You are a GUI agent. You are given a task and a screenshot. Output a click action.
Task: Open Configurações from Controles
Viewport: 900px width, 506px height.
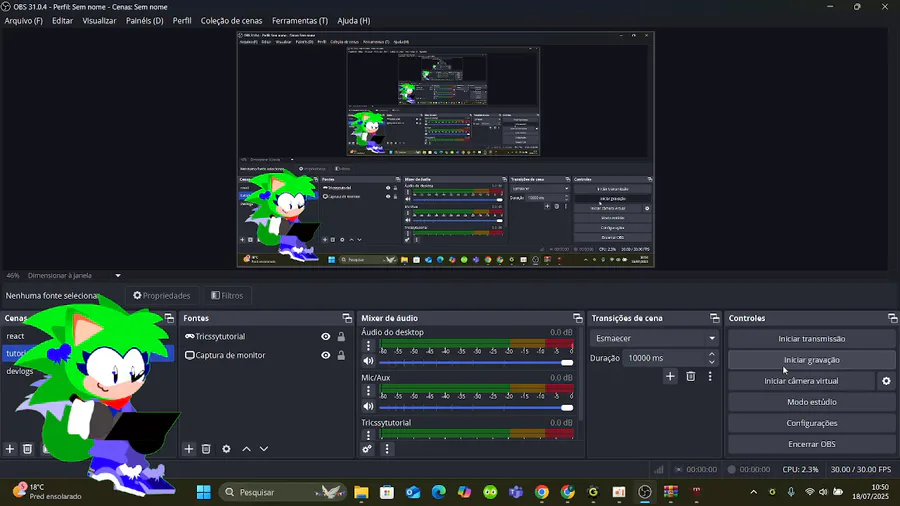[x=812, y=423]
